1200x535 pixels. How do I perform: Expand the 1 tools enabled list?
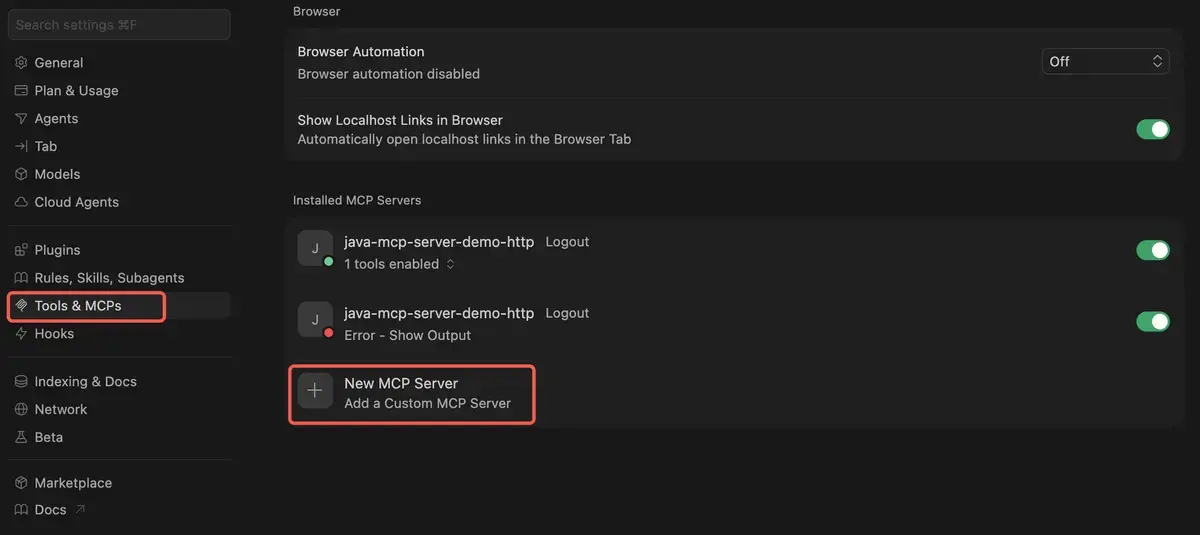point(400,264)
